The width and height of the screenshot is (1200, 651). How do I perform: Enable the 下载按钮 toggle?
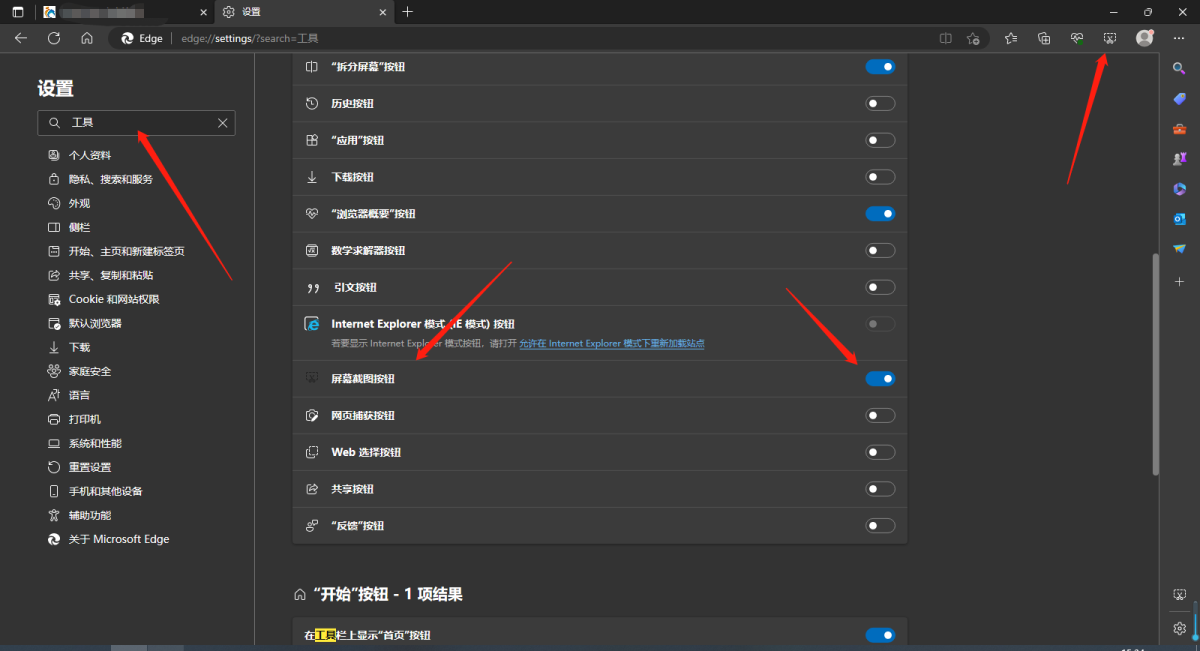(880, 177)
